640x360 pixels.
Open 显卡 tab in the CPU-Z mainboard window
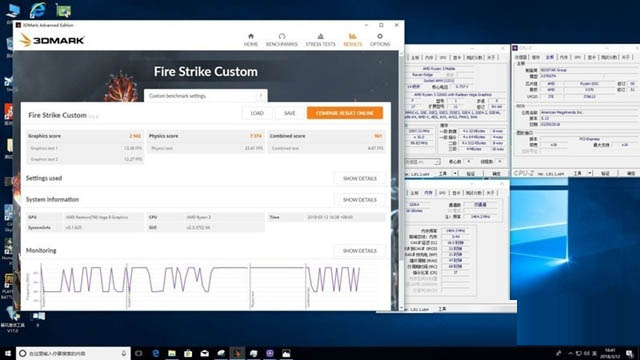coord(591,58)
